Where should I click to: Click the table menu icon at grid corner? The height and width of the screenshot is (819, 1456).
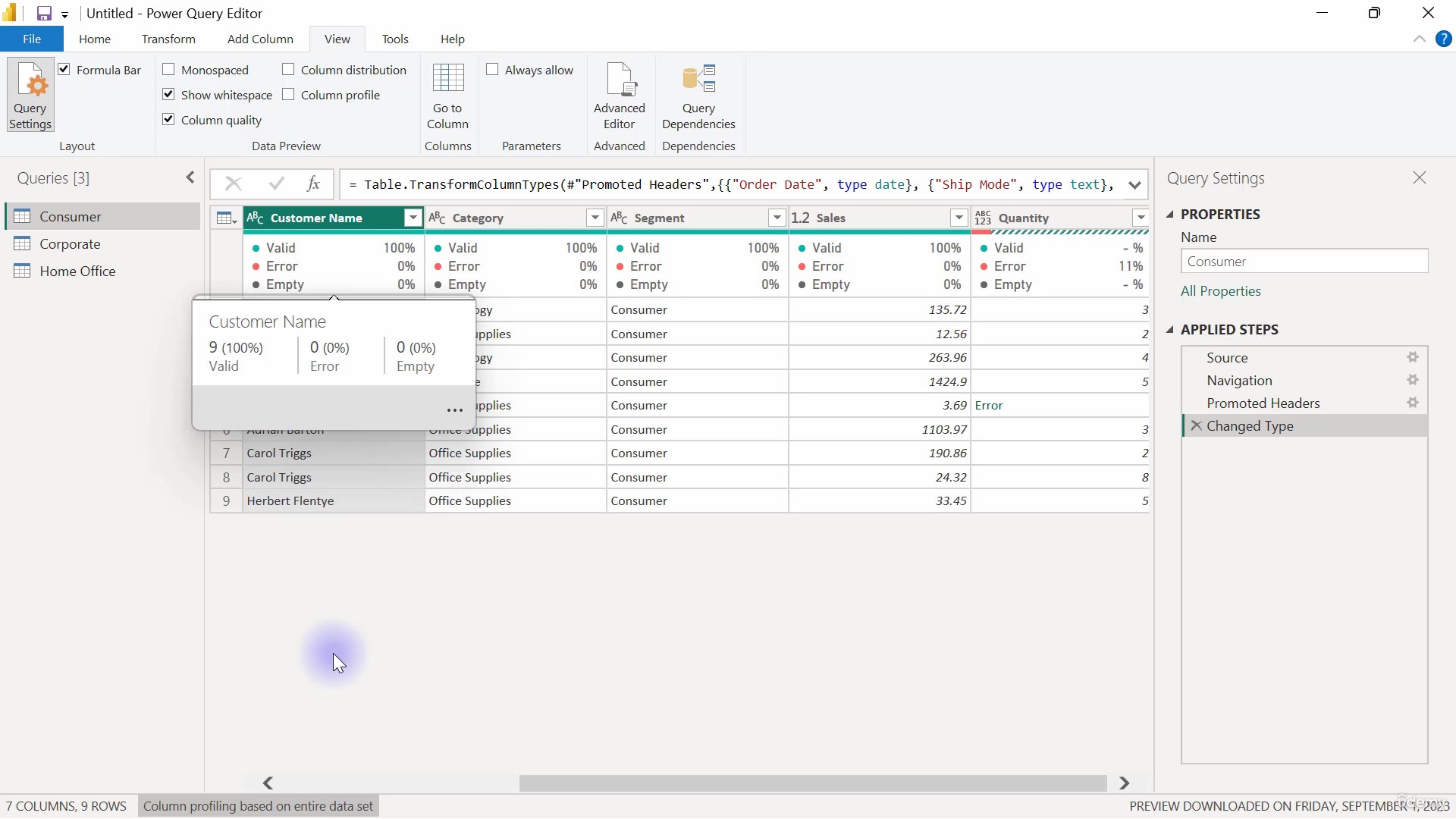pos(226,218)
